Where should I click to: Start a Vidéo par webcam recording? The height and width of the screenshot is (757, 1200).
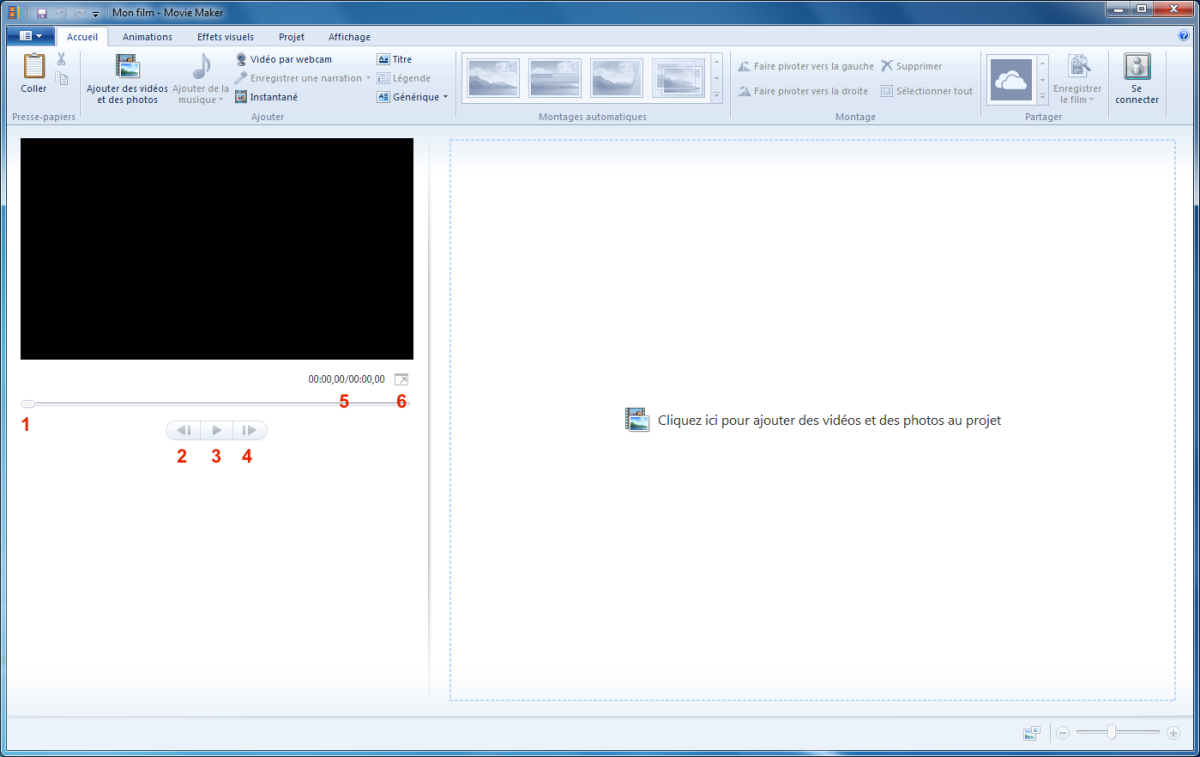tap(283, 60)
